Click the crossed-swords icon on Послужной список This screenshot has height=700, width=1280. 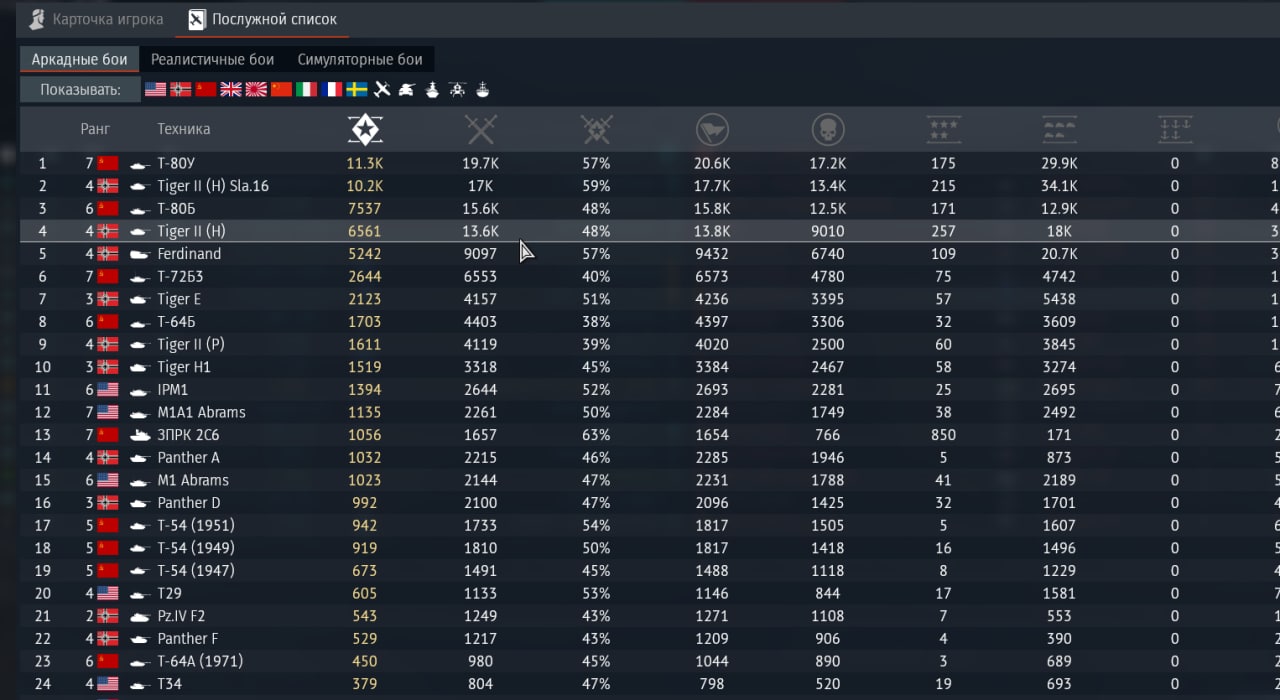tap(198, 19)
